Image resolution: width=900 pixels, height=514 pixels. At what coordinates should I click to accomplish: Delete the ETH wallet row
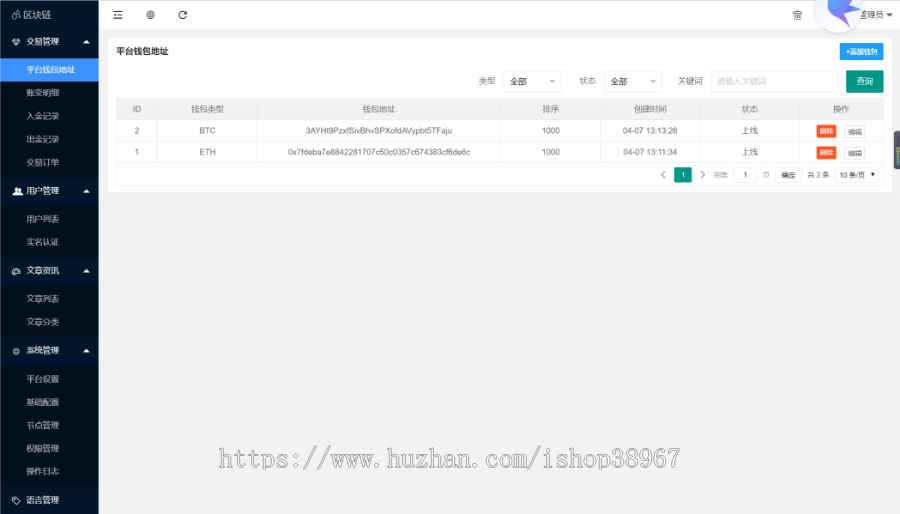point(826,153)
